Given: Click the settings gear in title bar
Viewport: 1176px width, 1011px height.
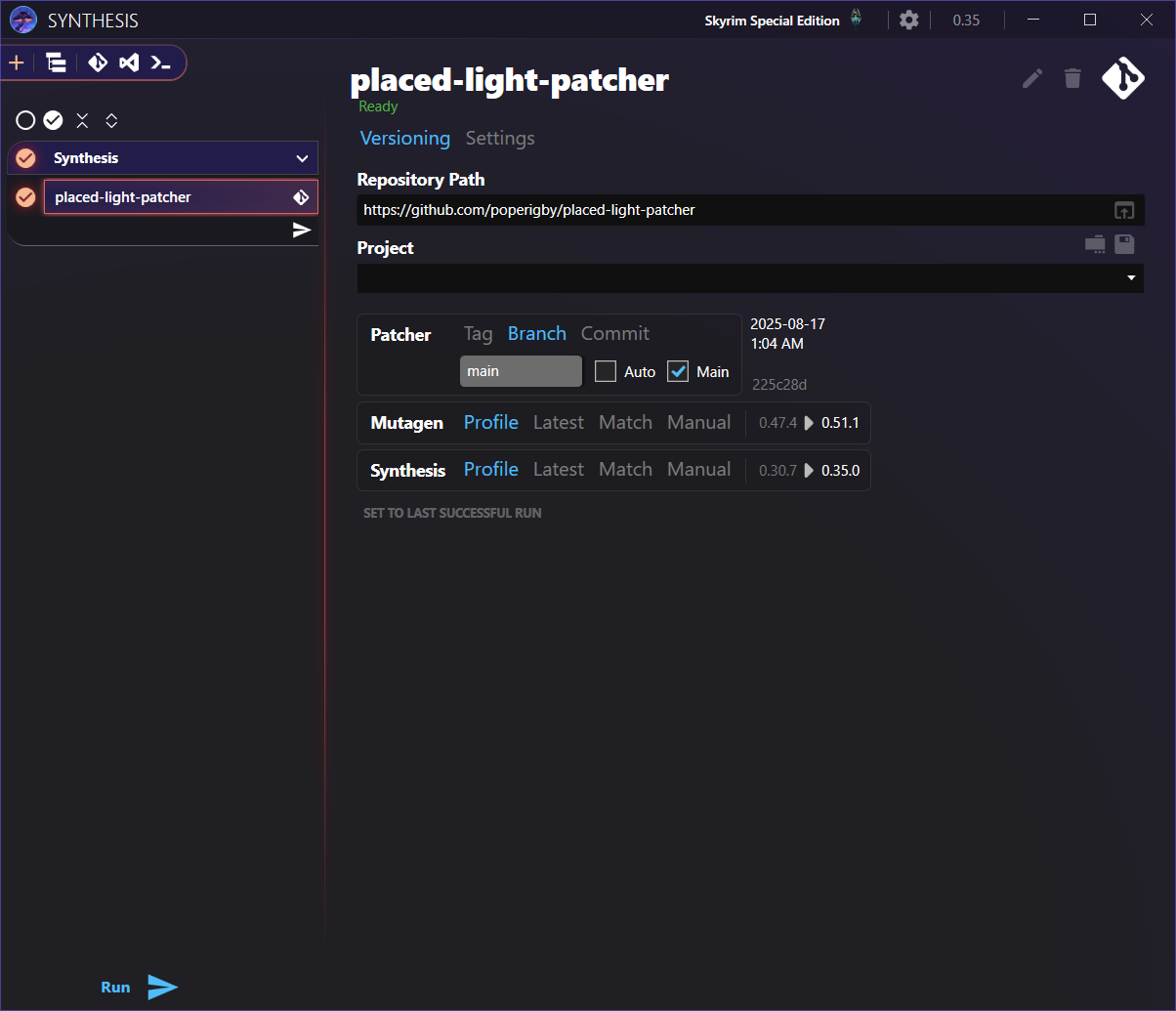Looking at the screenshot, I should pos(908,21).
